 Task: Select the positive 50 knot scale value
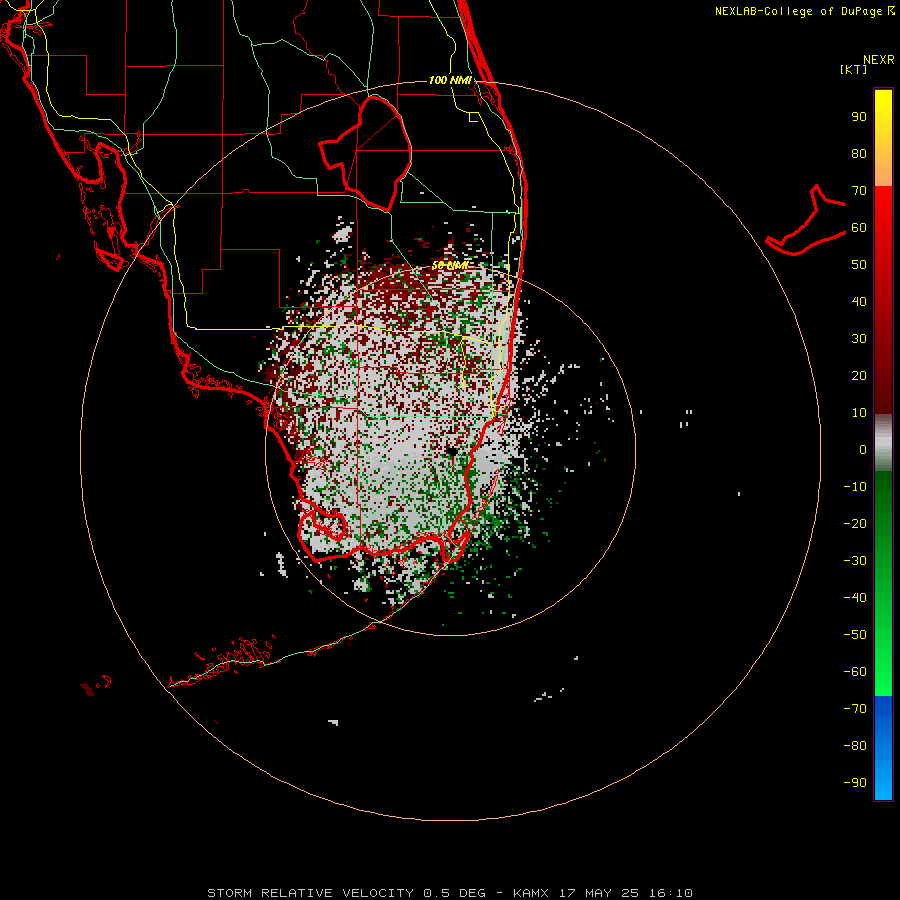[859, 265]
